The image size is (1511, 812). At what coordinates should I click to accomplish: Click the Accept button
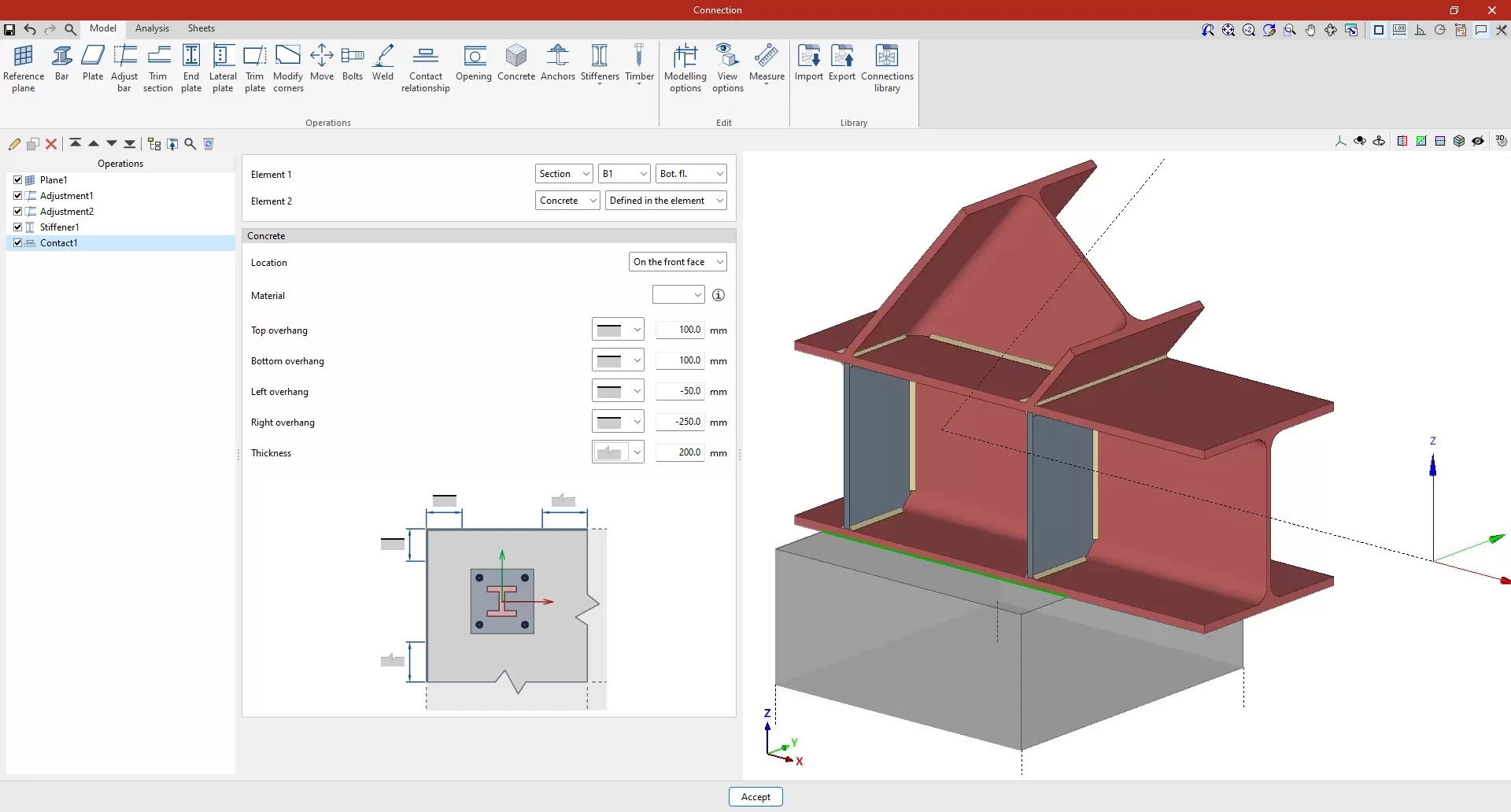point(755,797)
